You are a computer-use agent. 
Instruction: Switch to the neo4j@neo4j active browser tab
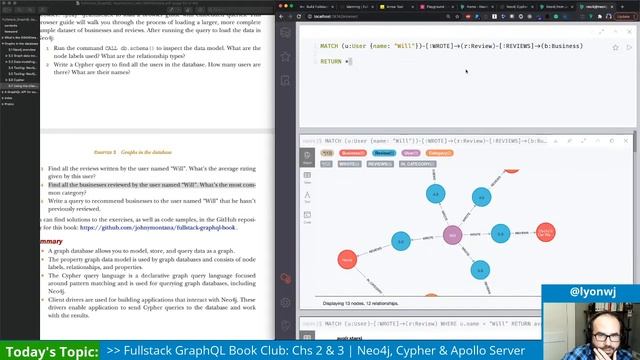coord(597,7)
